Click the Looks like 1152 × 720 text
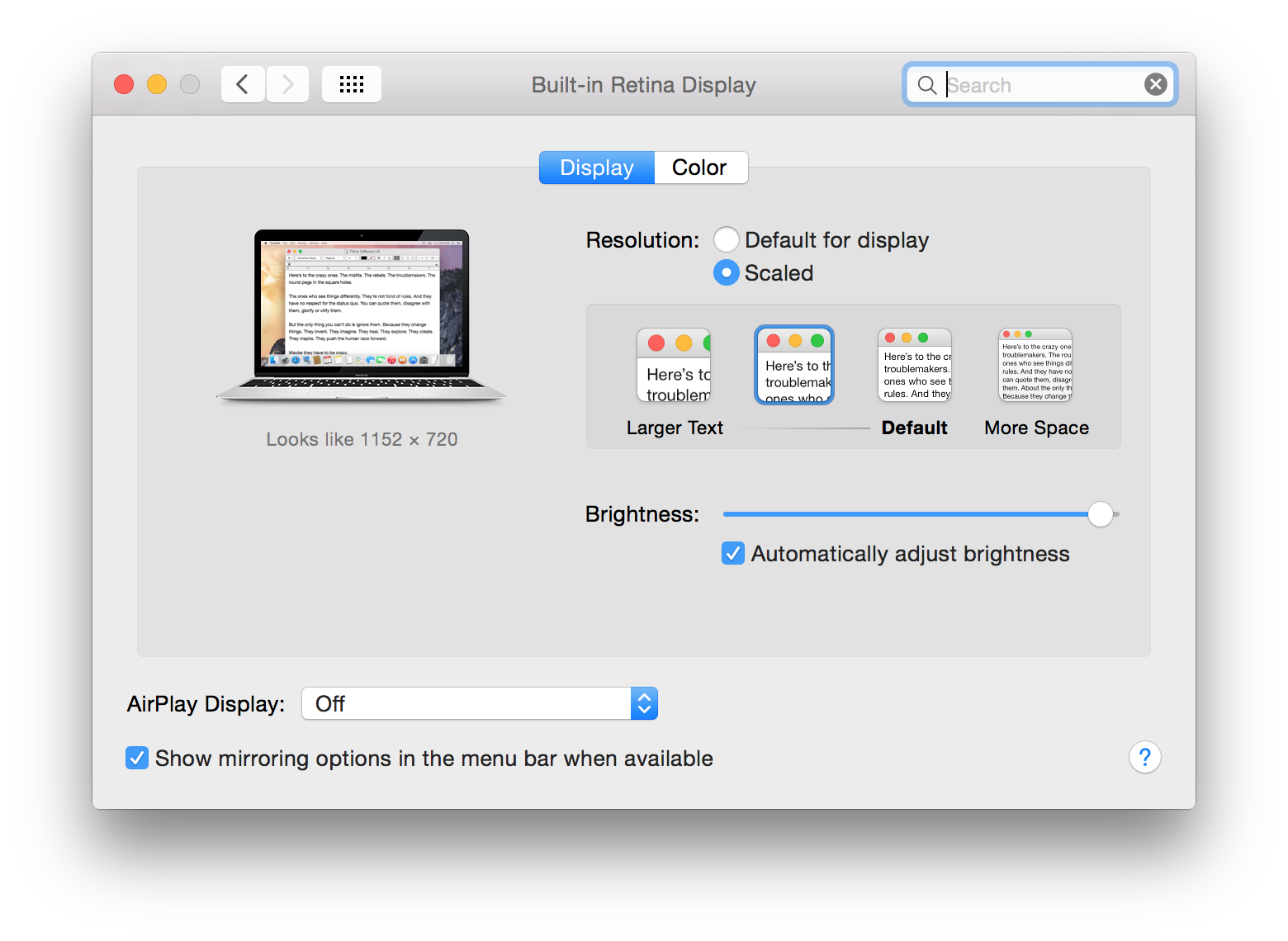 point(362,439)
